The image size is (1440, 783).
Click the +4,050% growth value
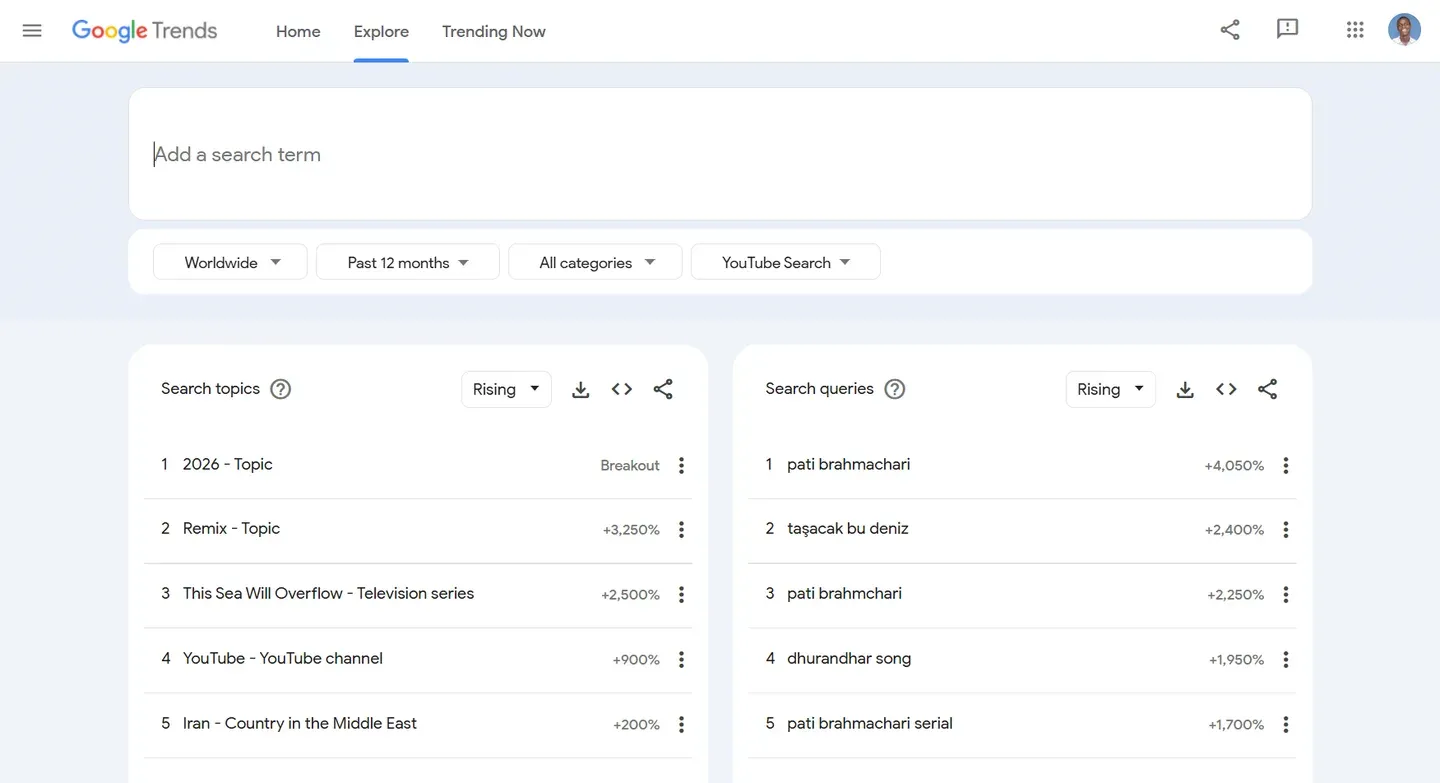[1234, 465]
